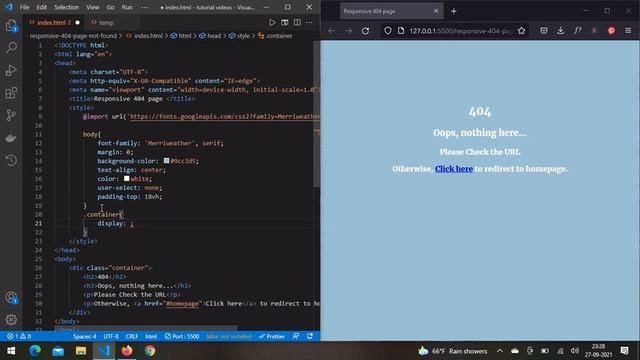Open the feedback icon in status bar

coord(296,336)
